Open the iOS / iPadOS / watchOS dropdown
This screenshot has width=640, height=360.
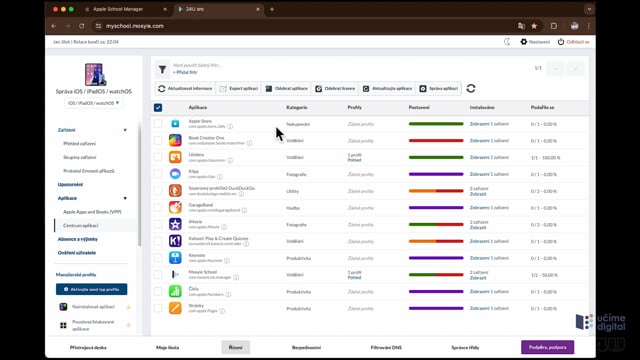pos(93,103)
